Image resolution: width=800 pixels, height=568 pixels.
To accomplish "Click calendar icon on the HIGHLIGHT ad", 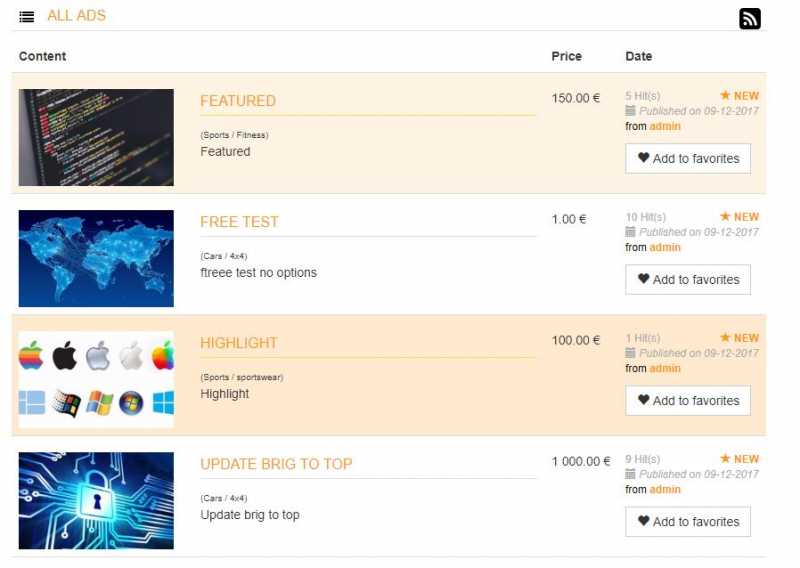I will click(630, 353).
